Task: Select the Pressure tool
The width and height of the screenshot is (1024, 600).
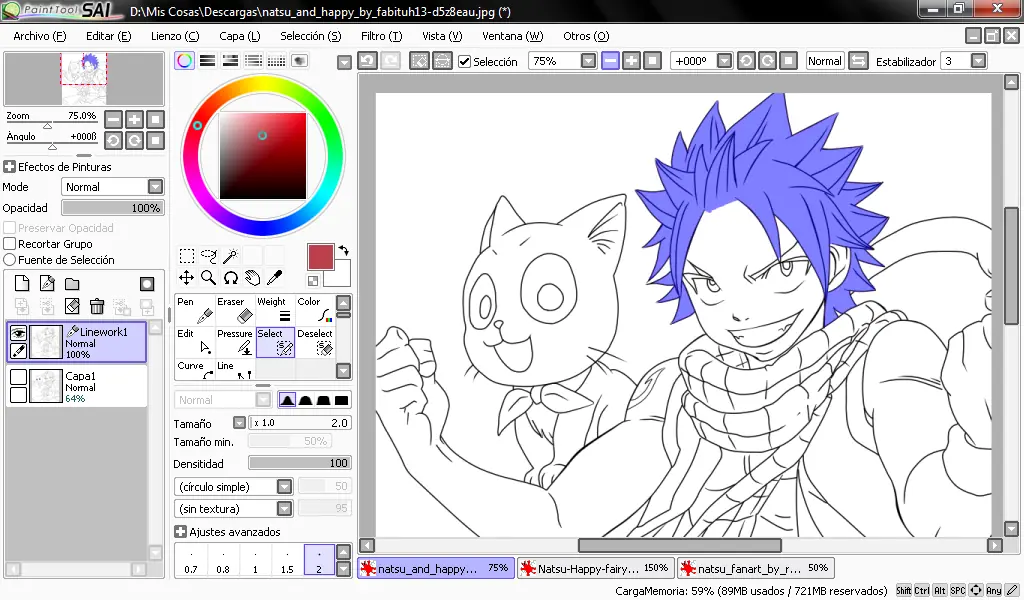Action: click(x=235, y=342)
